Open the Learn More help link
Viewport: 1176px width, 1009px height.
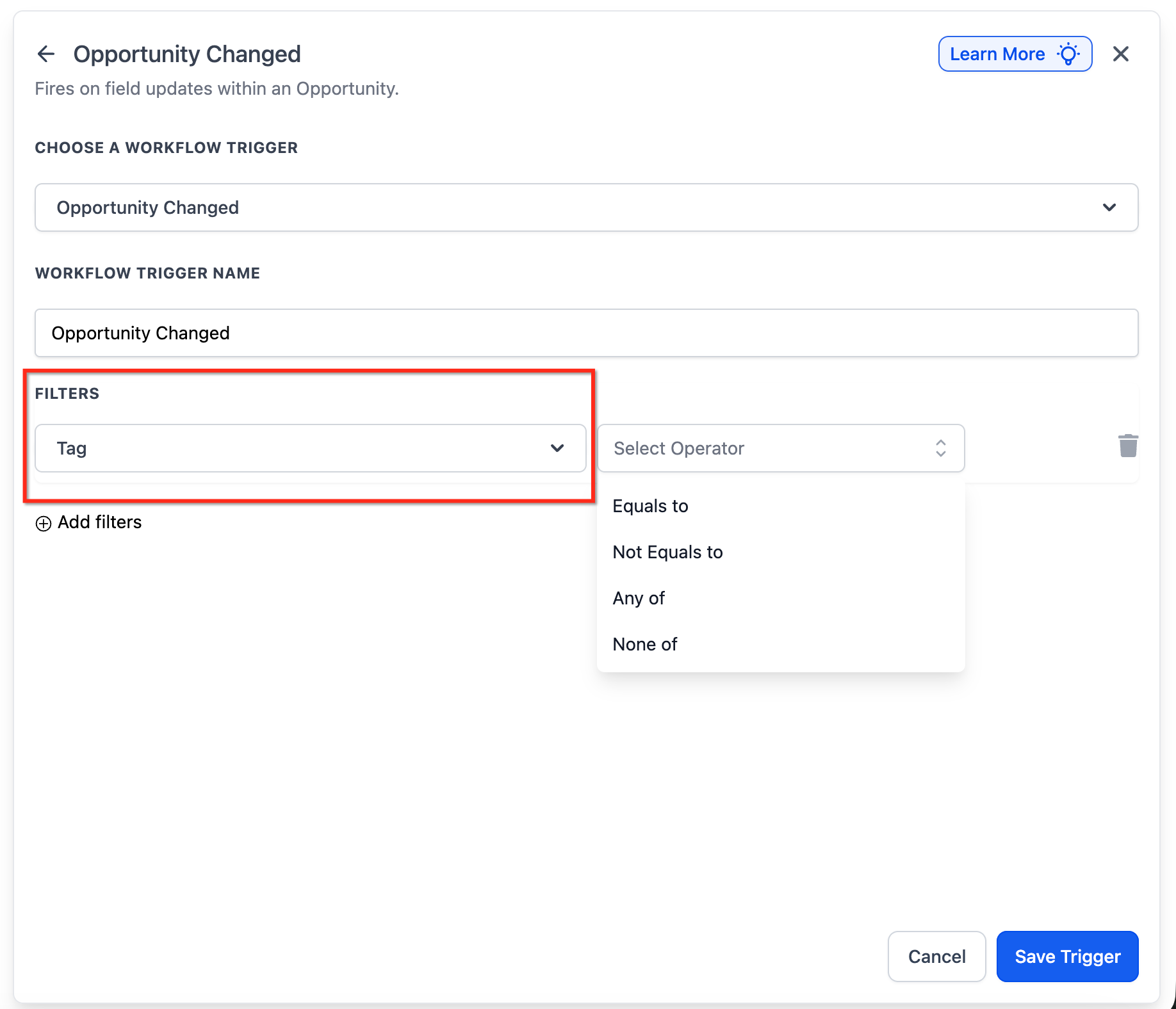pyautogui.click(x=1015, y=54)
